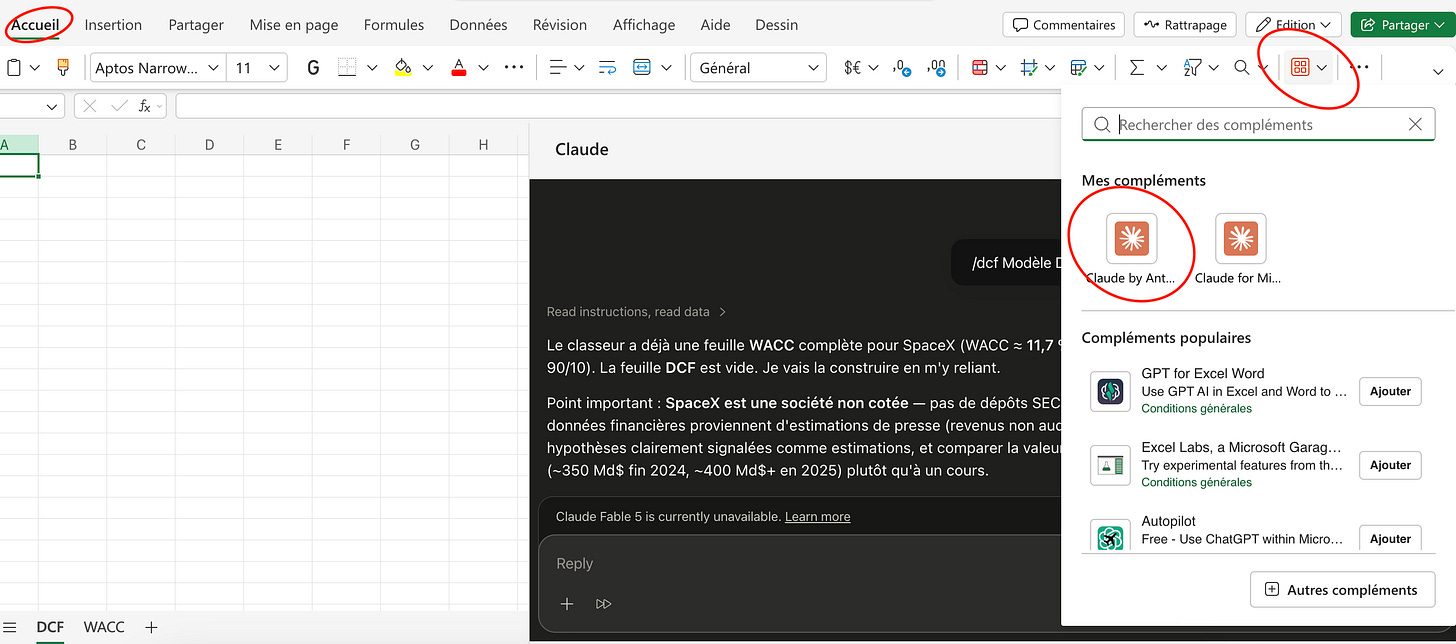Click the Rattrapage button
1456x644 pixels.
click(1186, 25)
